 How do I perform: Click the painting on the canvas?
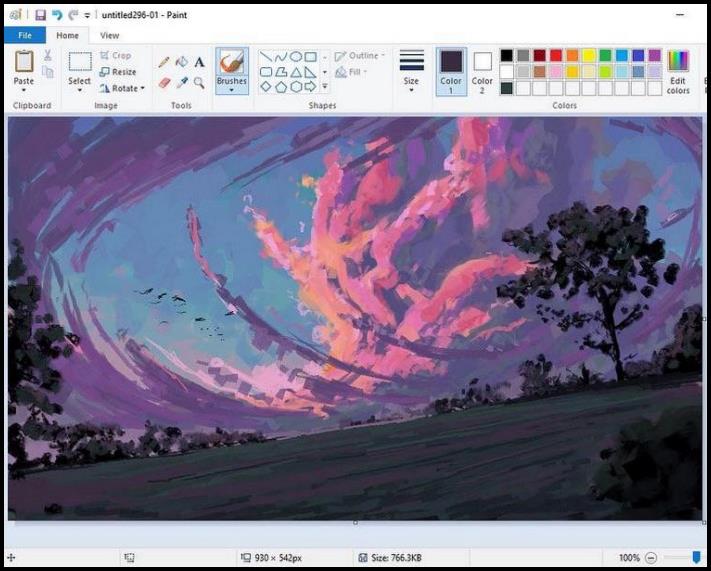coord(355,318)
